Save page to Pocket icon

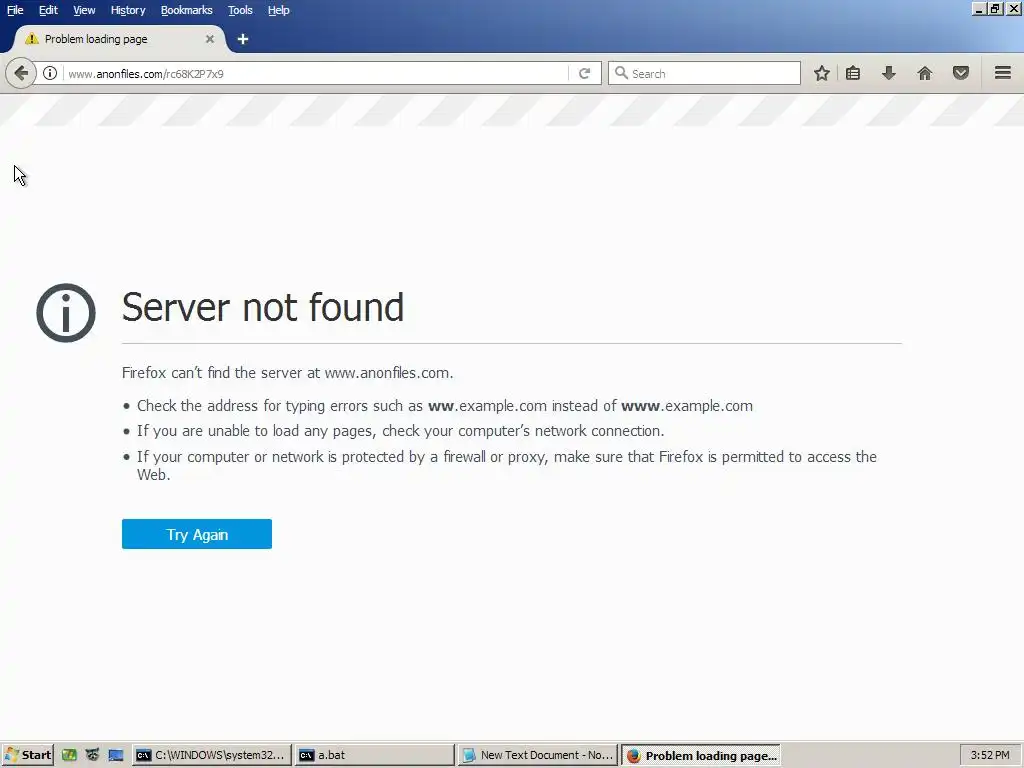(961, 73)
